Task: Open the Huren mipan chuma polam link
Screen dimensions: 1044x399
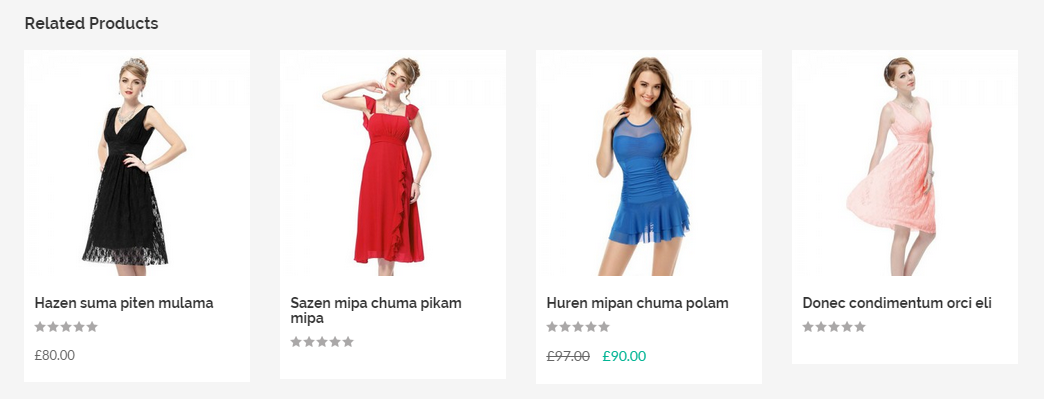Action: (637, 303)
